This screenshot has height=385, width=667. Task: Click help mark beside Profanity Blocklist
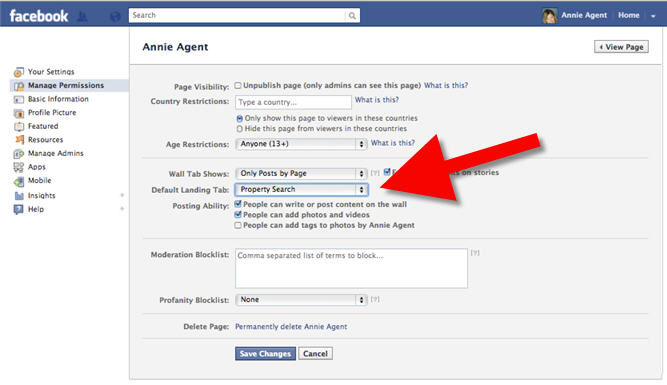[x=375, y=299]
